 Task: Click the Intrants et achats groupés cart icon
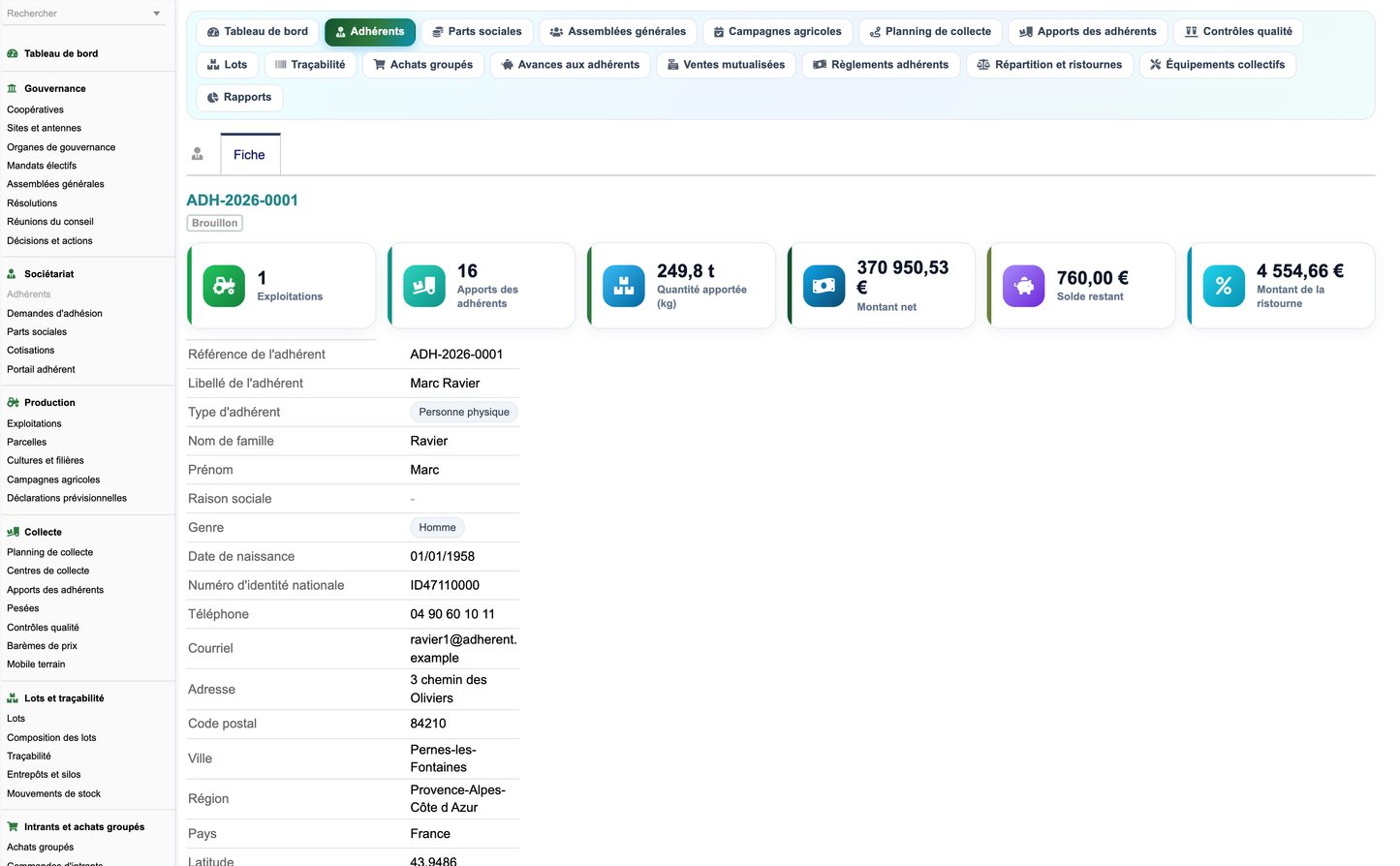tap(13, 827)
